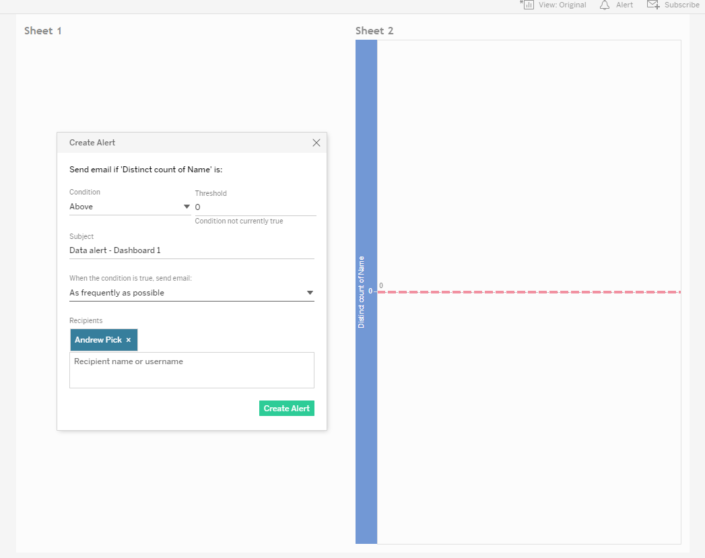The width and height of the screenshot is (705, 558).
Task: Open the Condition dropdown set to Above
Action: pos(129,206)
